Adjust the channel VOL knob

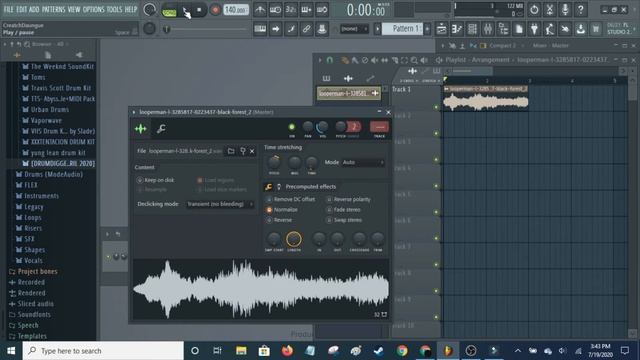[322, 127]
